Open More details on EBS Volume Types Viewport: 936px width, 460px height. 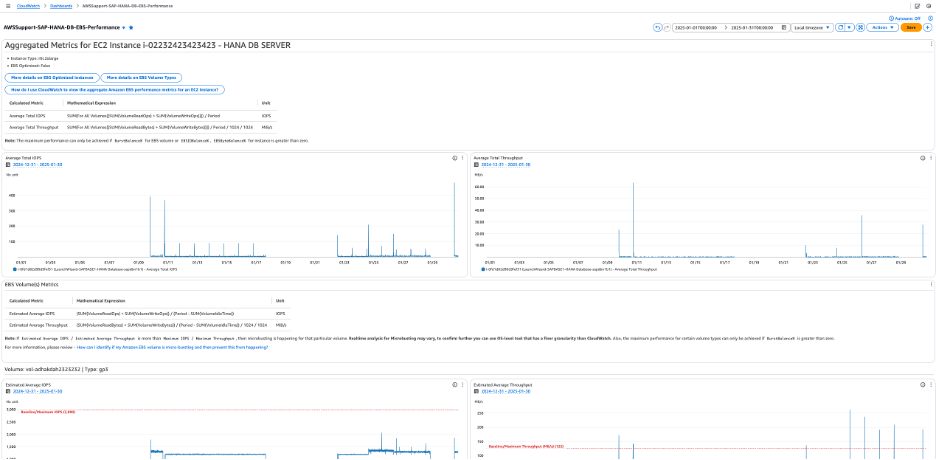tap(141, 78)
